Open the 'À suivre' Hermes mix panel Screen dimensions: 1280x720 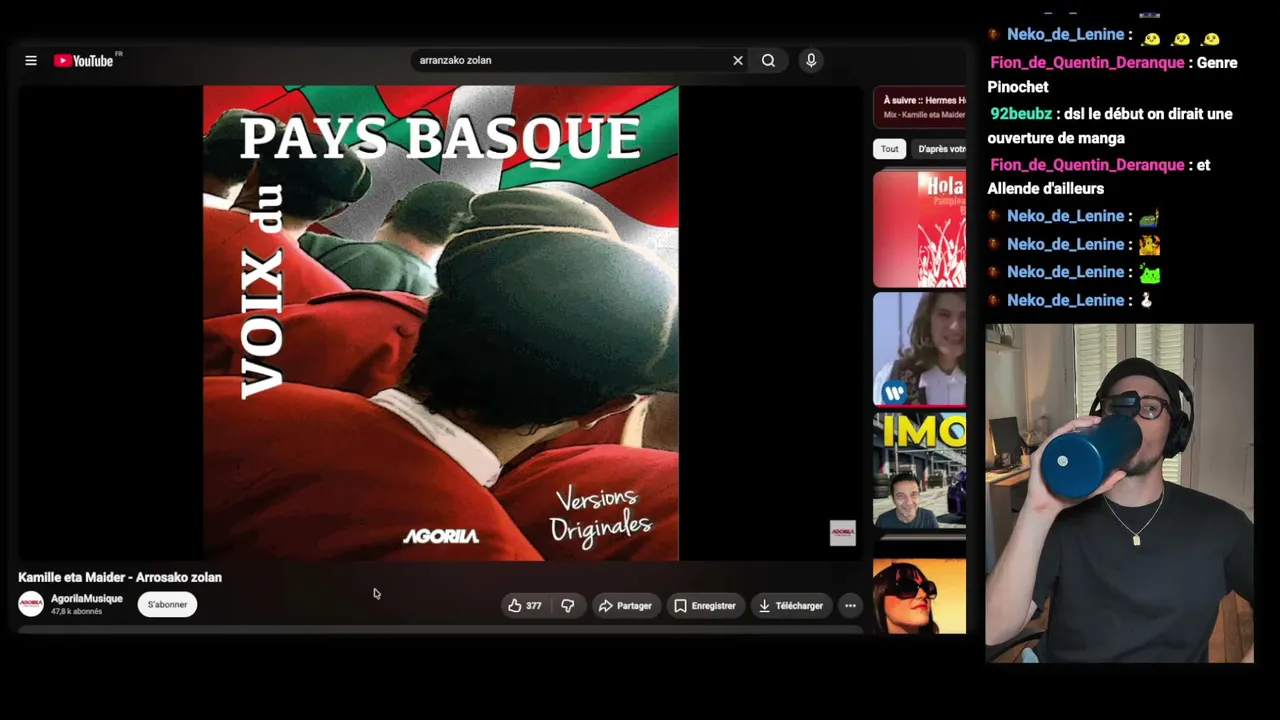coord(920,107)
